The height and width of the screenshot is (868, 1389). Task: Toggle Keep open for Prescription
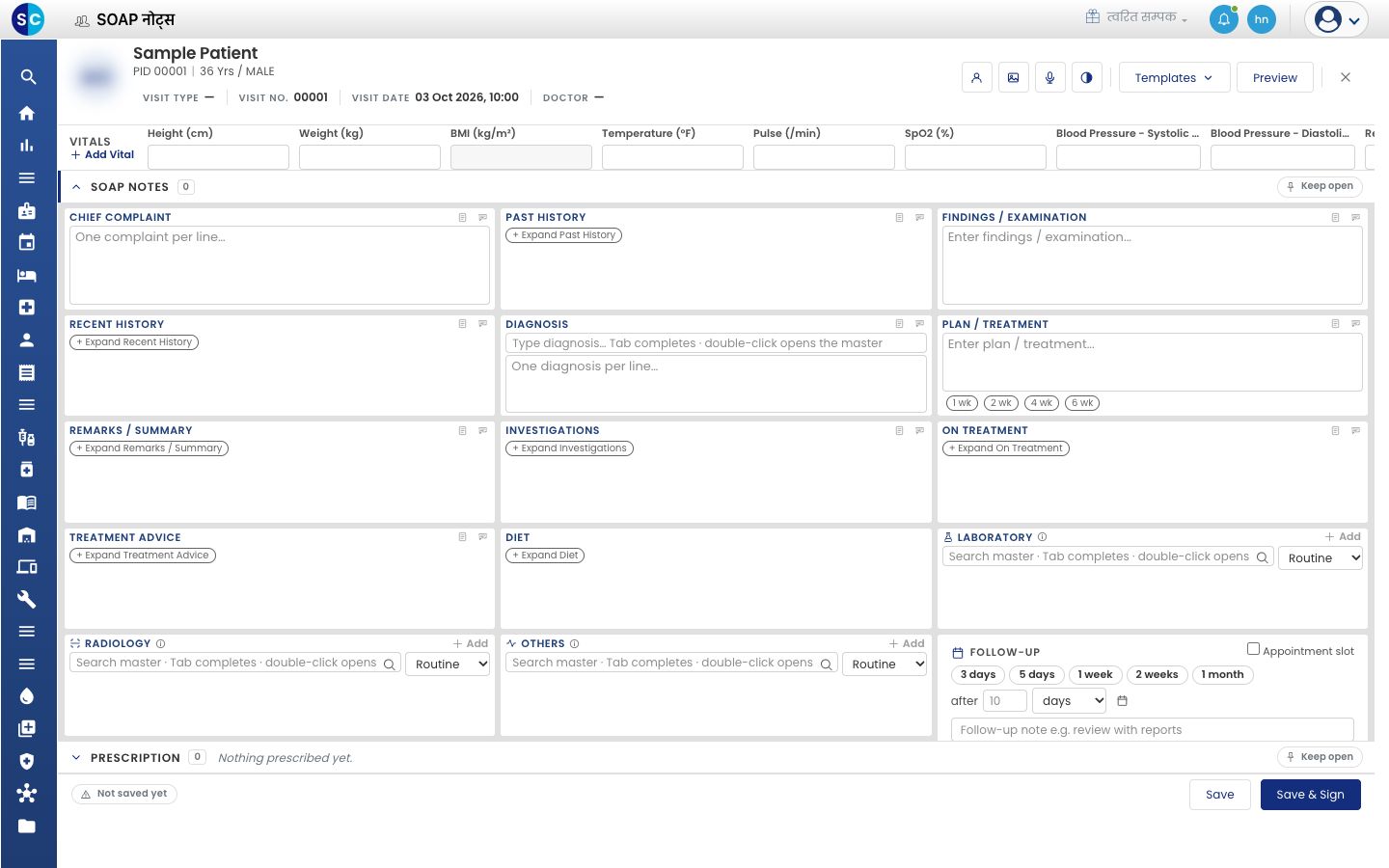coord(1320,757)
